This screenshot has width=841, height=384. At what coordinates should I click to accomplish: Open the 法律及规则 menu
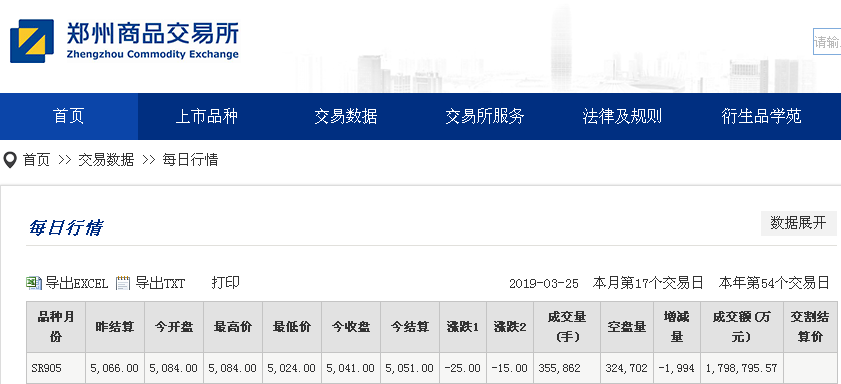(622, 116)
